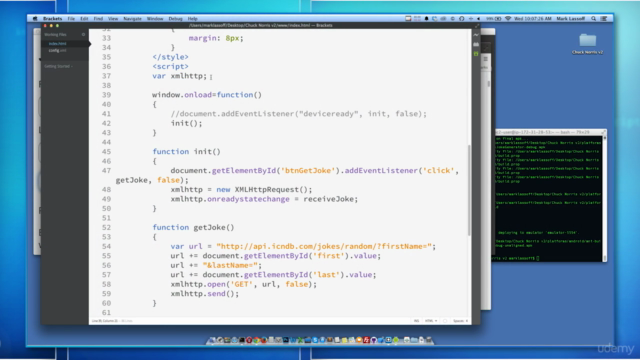
Task: Expand the Getting Started project dropdown
Action: coord(58,66)
